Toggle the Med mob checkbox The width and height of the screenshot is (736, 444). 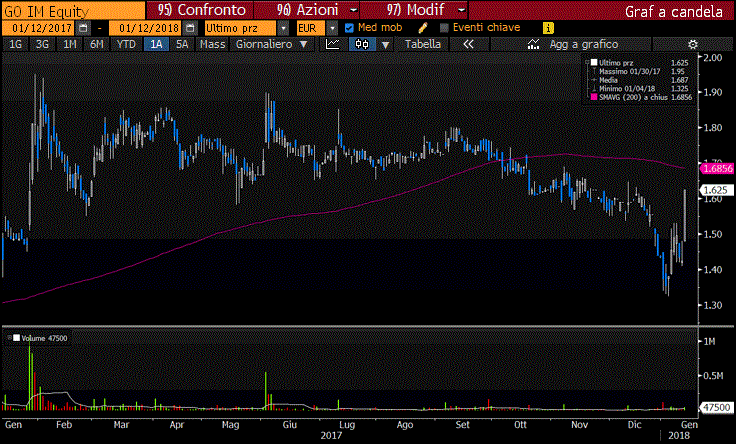(x=349, y=28)
